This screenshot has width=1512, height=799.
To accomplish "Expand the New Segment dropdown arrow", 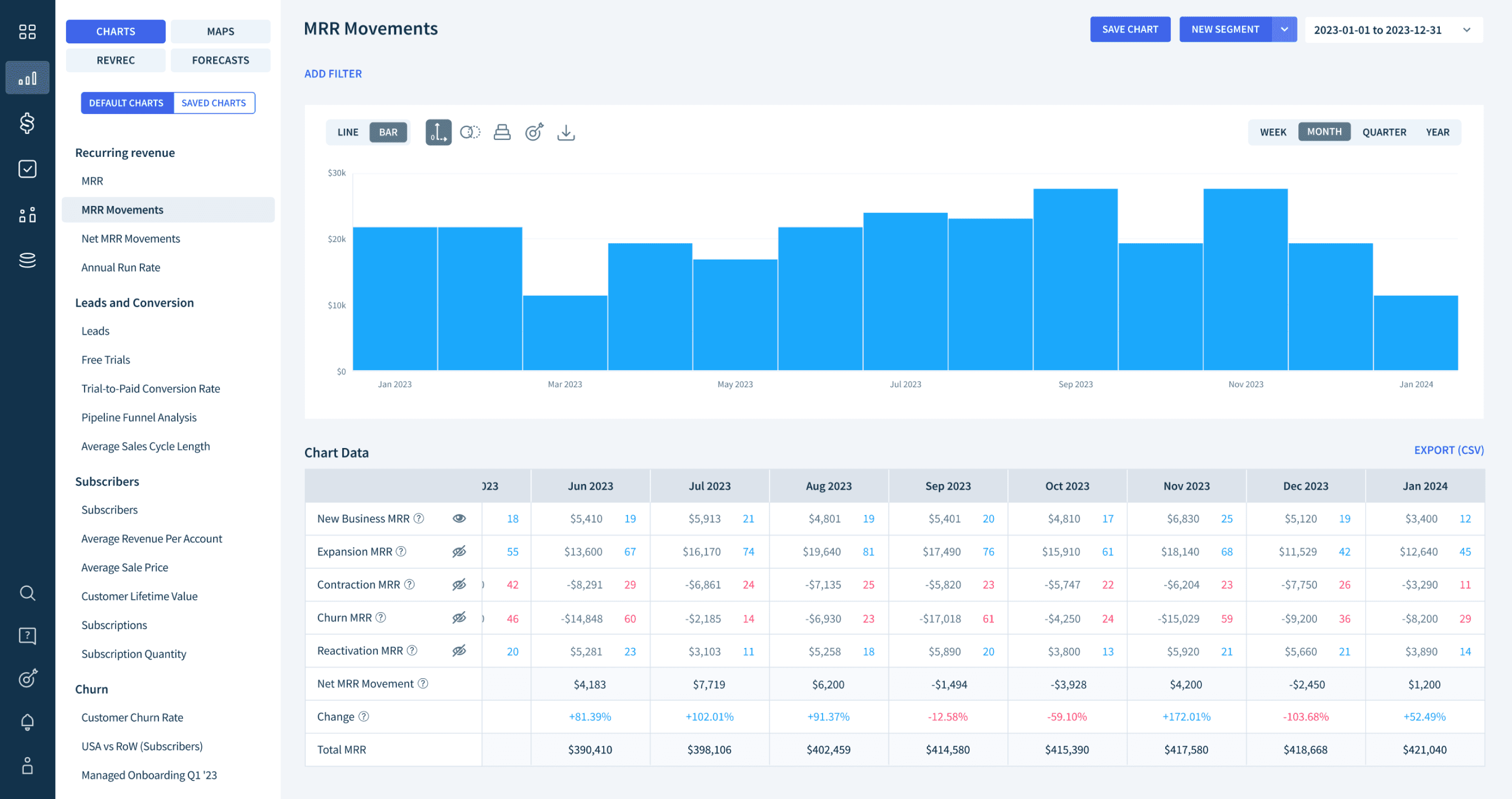I will (x=1284, y=29).
